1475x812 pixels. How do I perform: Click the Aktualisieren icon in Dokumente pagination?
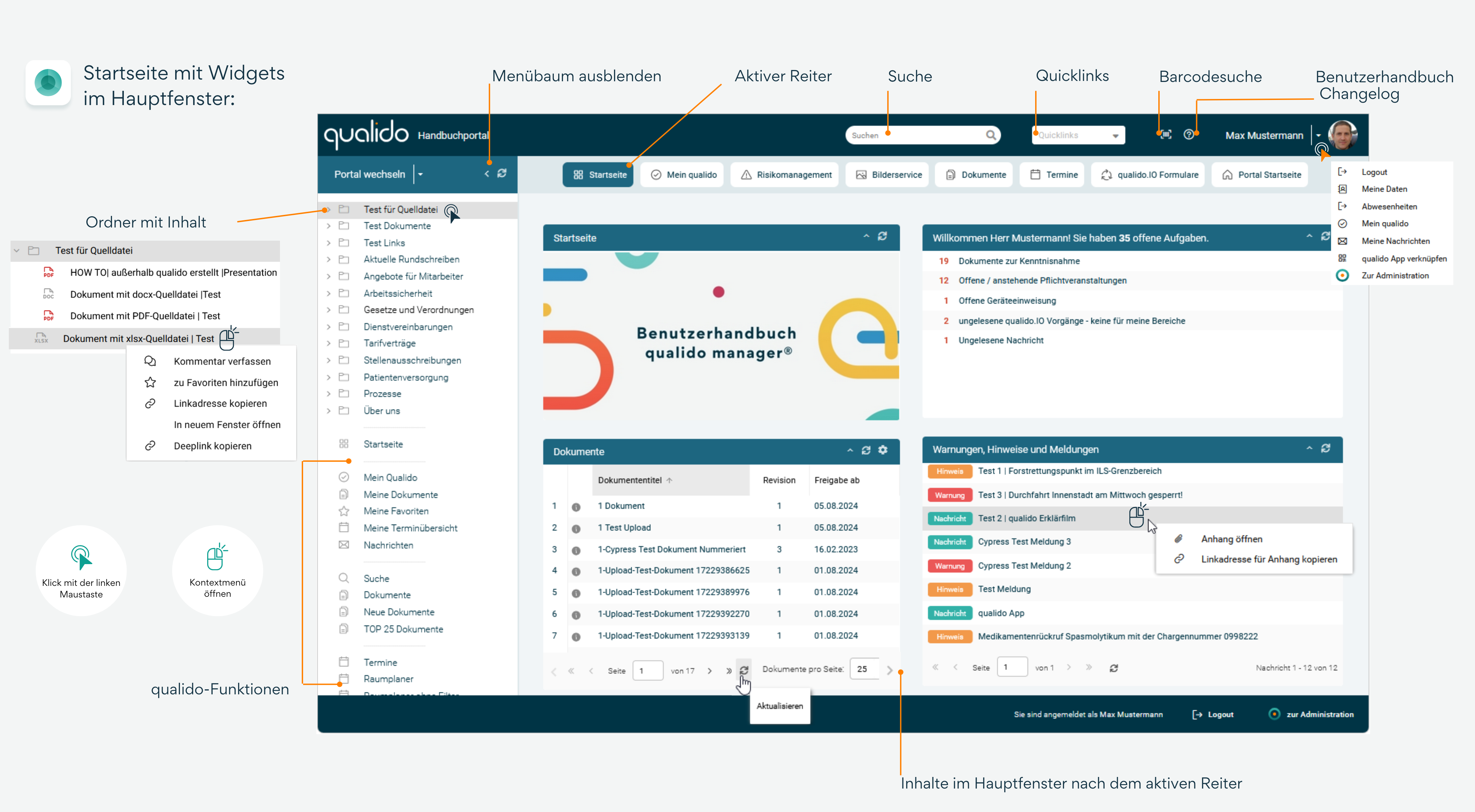click(744, 670)
